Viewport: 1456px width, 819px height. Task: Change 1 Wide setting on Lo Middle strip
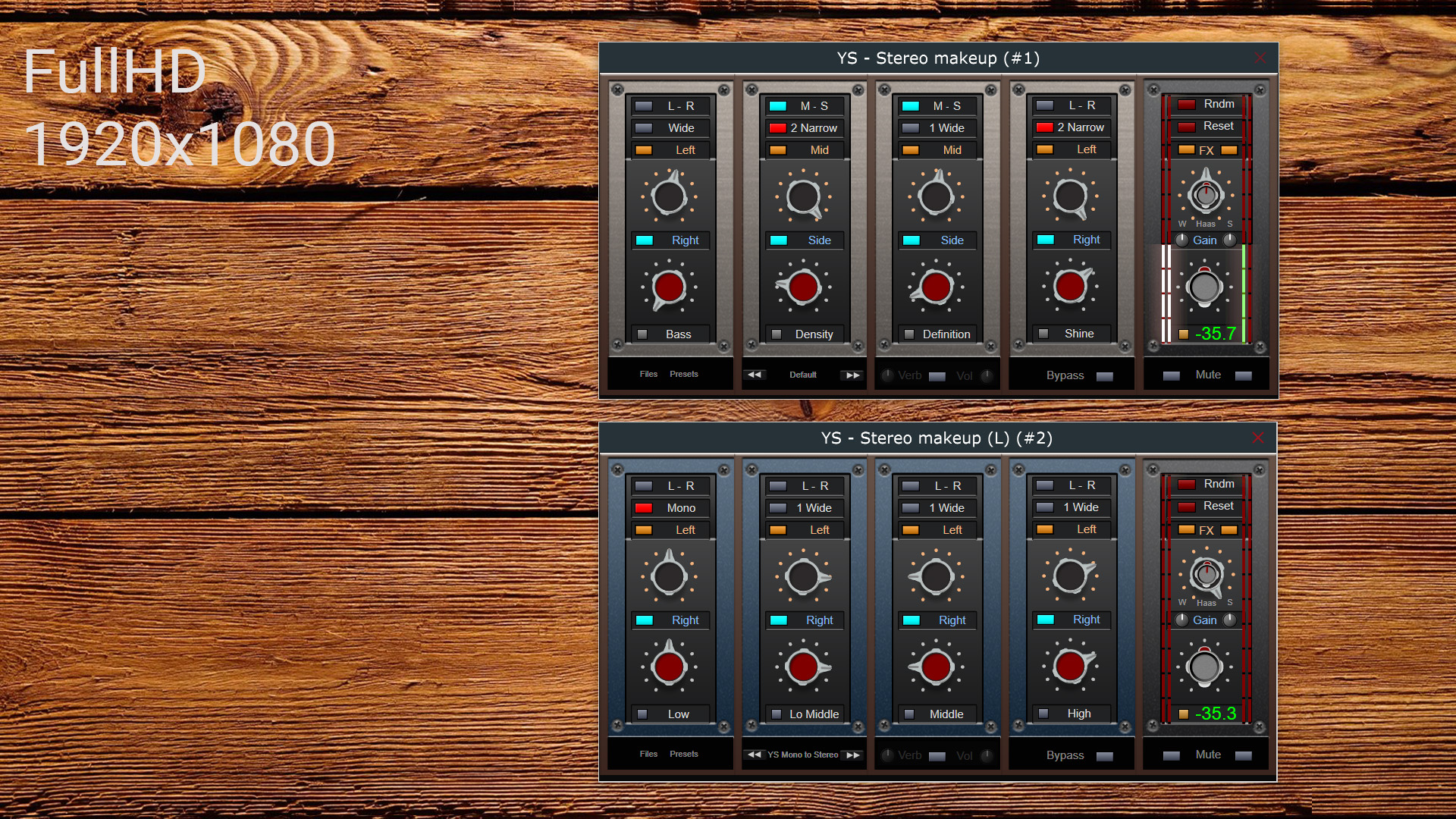pyautogui.click(x=805, y=508)
